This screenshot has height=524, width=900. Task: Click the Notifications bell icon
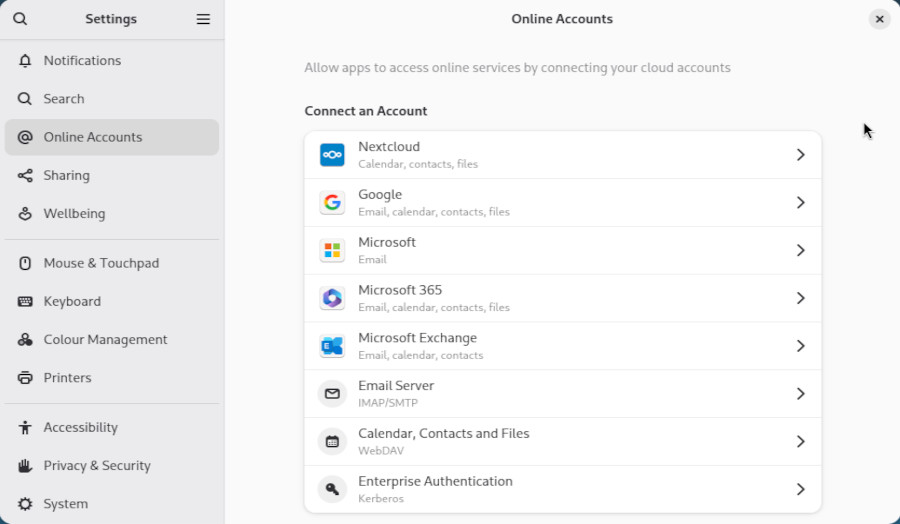25,60
